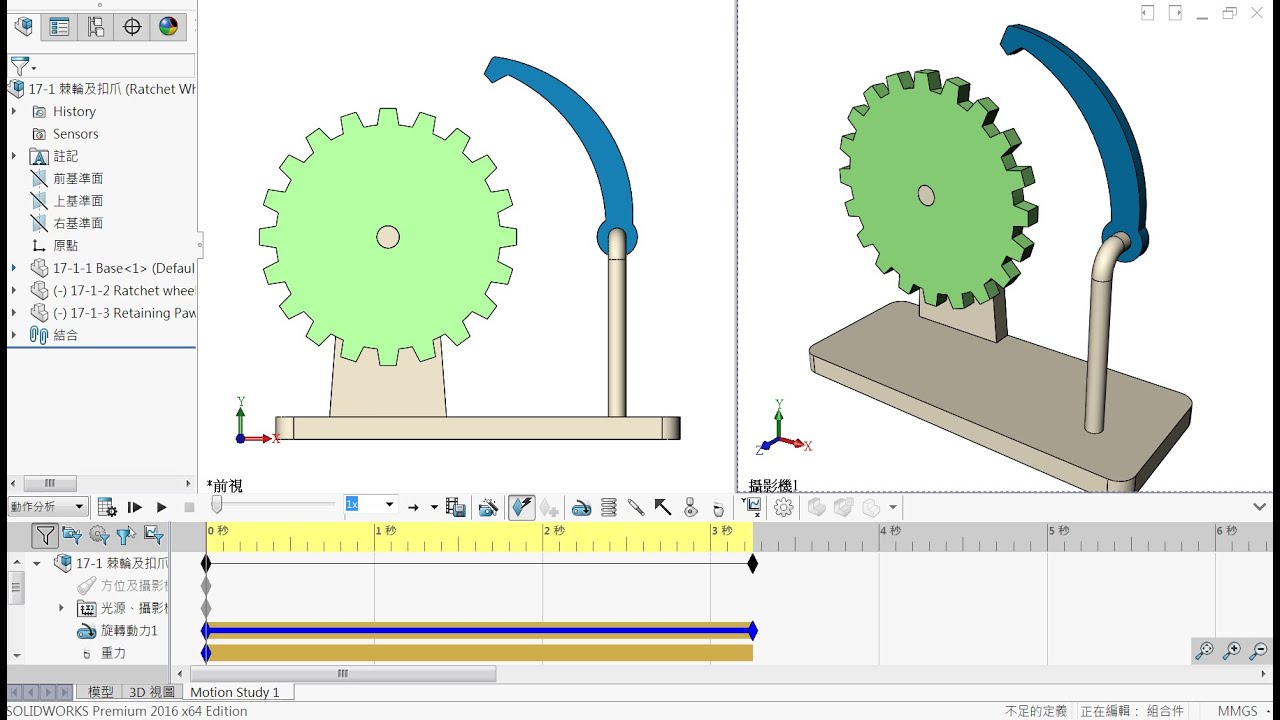Add a Spring element
The width and height of the screenshot is (1280, 720).
pyautogui.click(x=609, y=508)
